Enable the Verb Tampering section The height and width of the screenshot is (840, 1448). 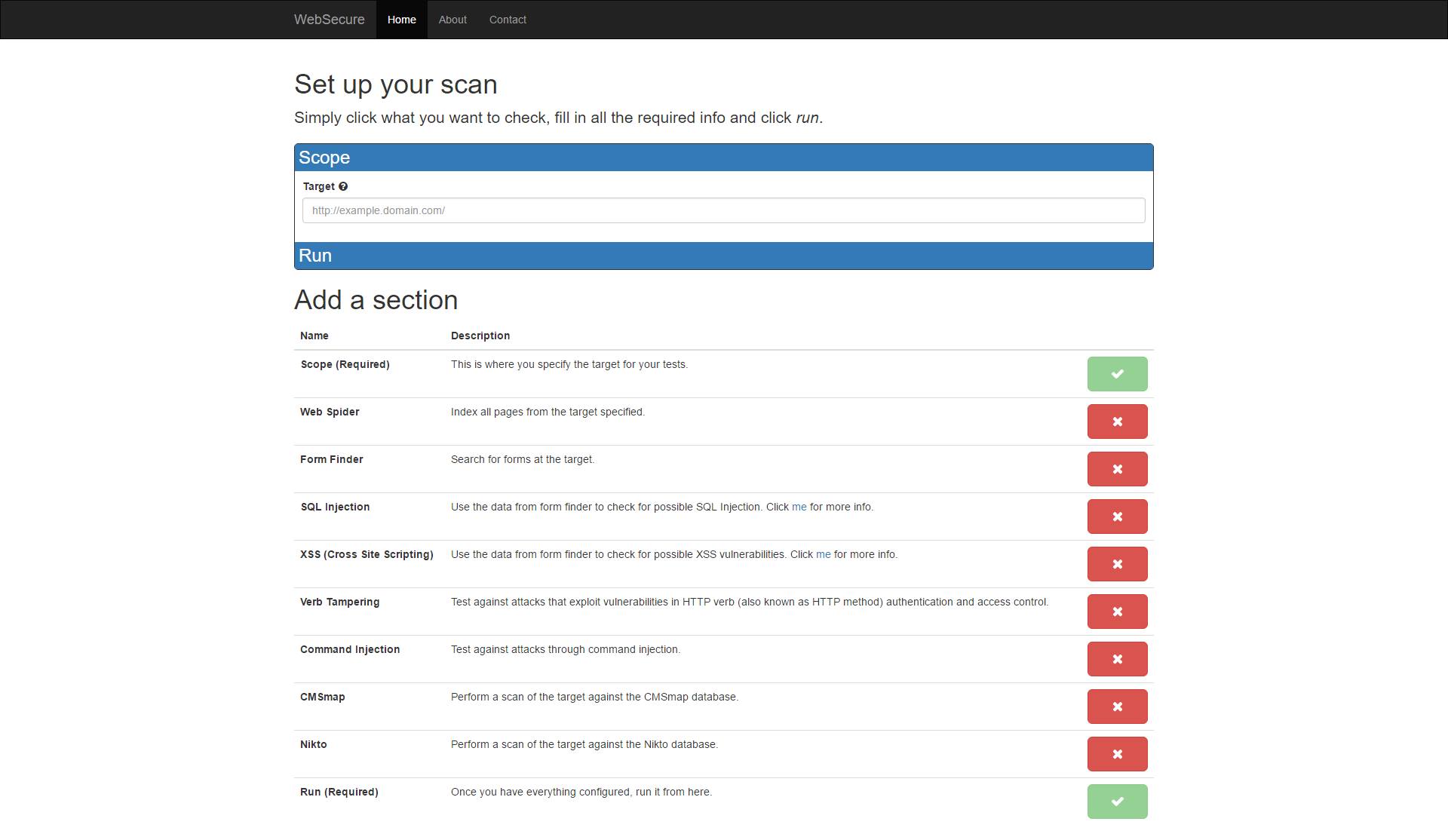click(1117, 612)
